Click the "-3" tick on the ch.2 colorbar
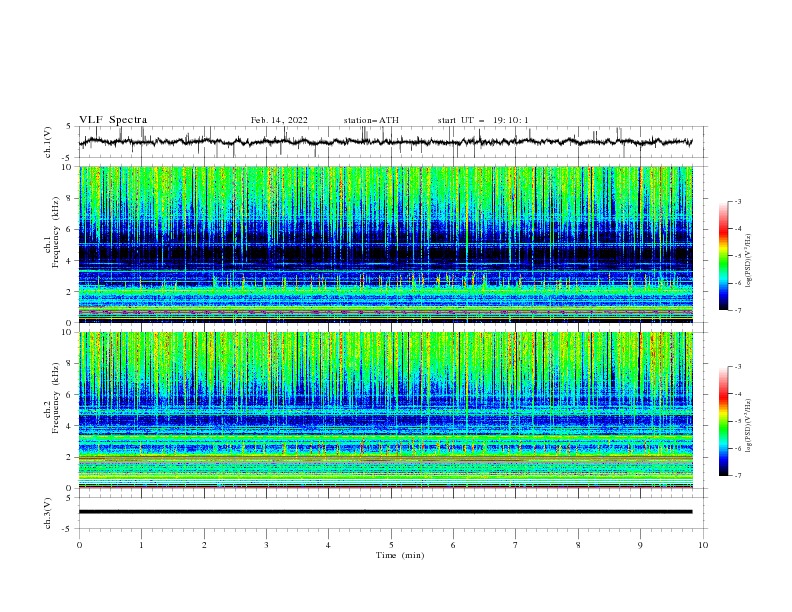 click(x=737, y=367)
